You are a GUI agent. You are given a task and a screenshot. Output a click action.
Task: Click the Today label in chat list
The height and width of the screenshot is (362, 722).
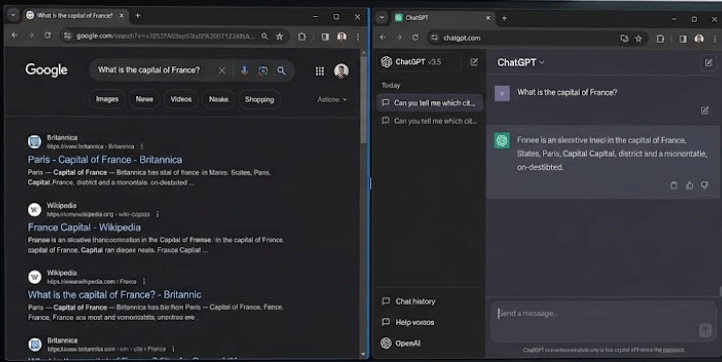pos(390,85)
